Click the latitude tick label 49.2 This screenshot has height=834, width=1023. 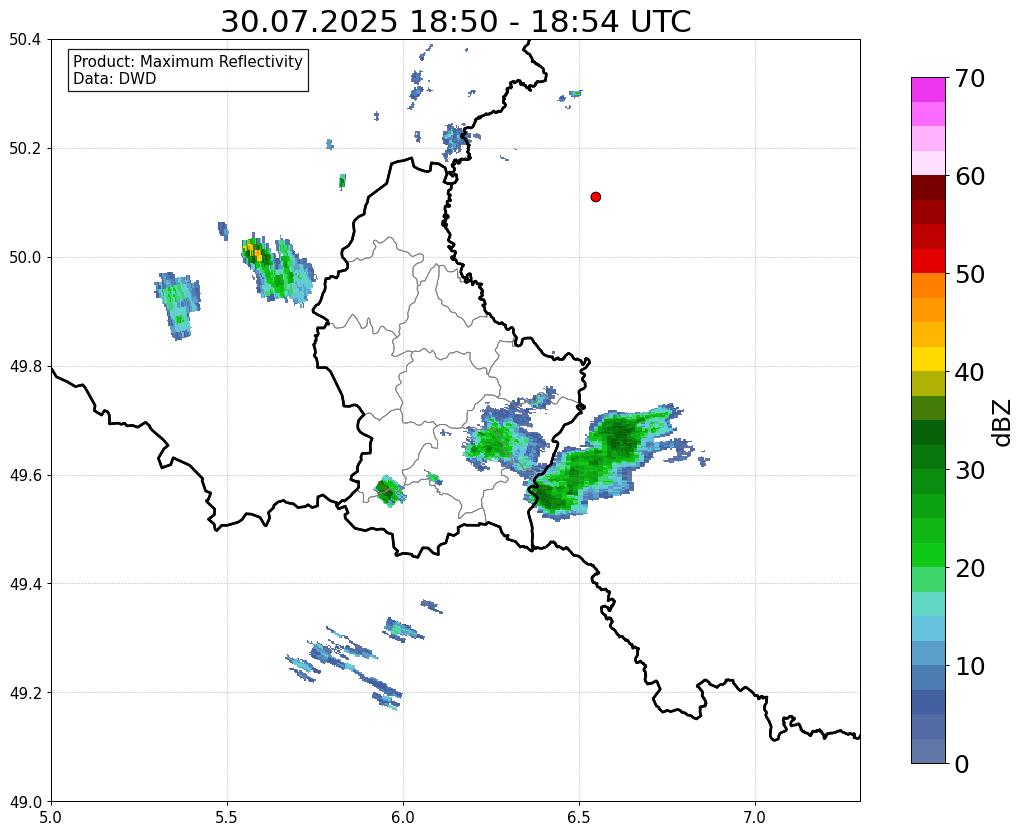(x=25, y=693)
